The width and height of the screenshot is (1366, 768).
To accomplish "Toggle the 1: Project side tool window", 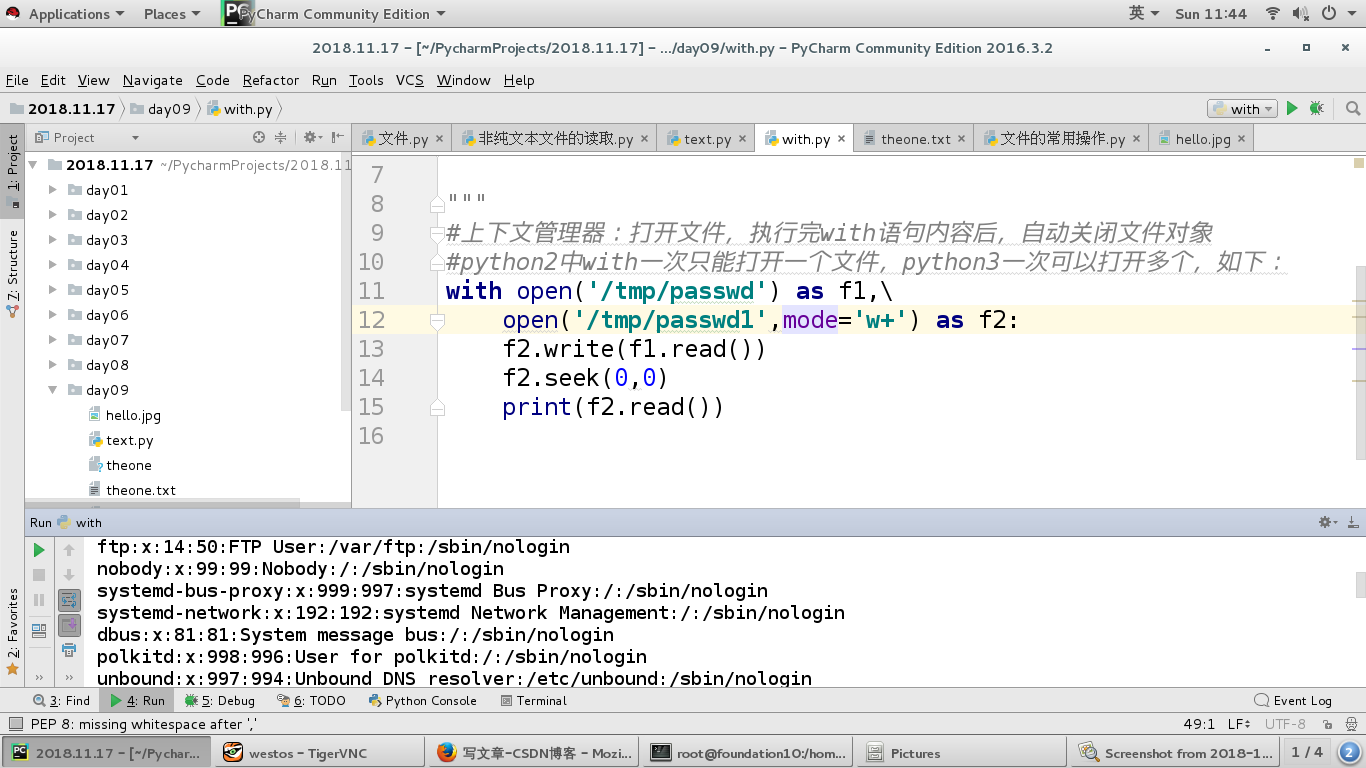I will (x=12, y=169).
